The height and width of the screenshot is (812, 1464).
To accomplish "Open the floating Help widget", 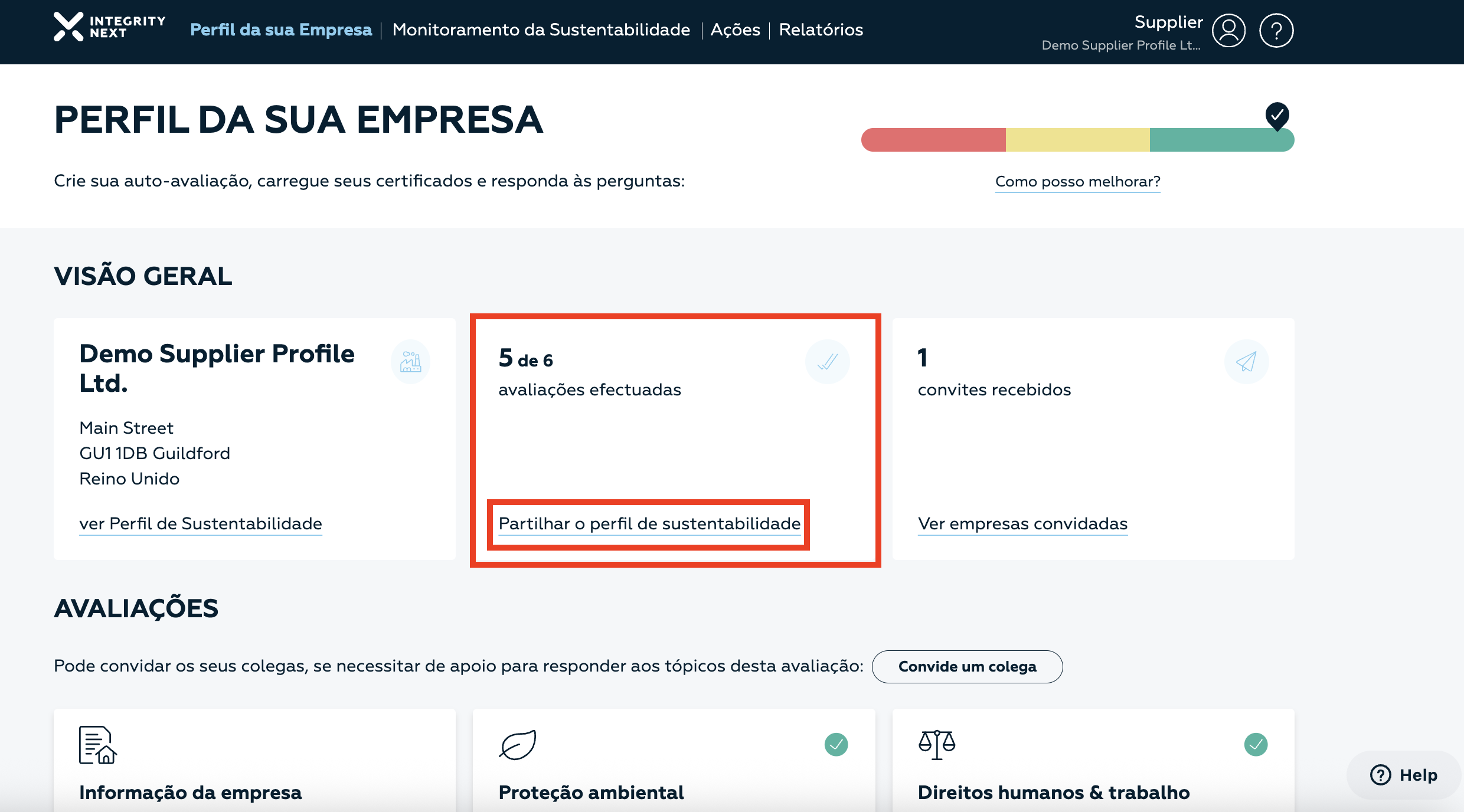I will click(x=1404, y=775).
